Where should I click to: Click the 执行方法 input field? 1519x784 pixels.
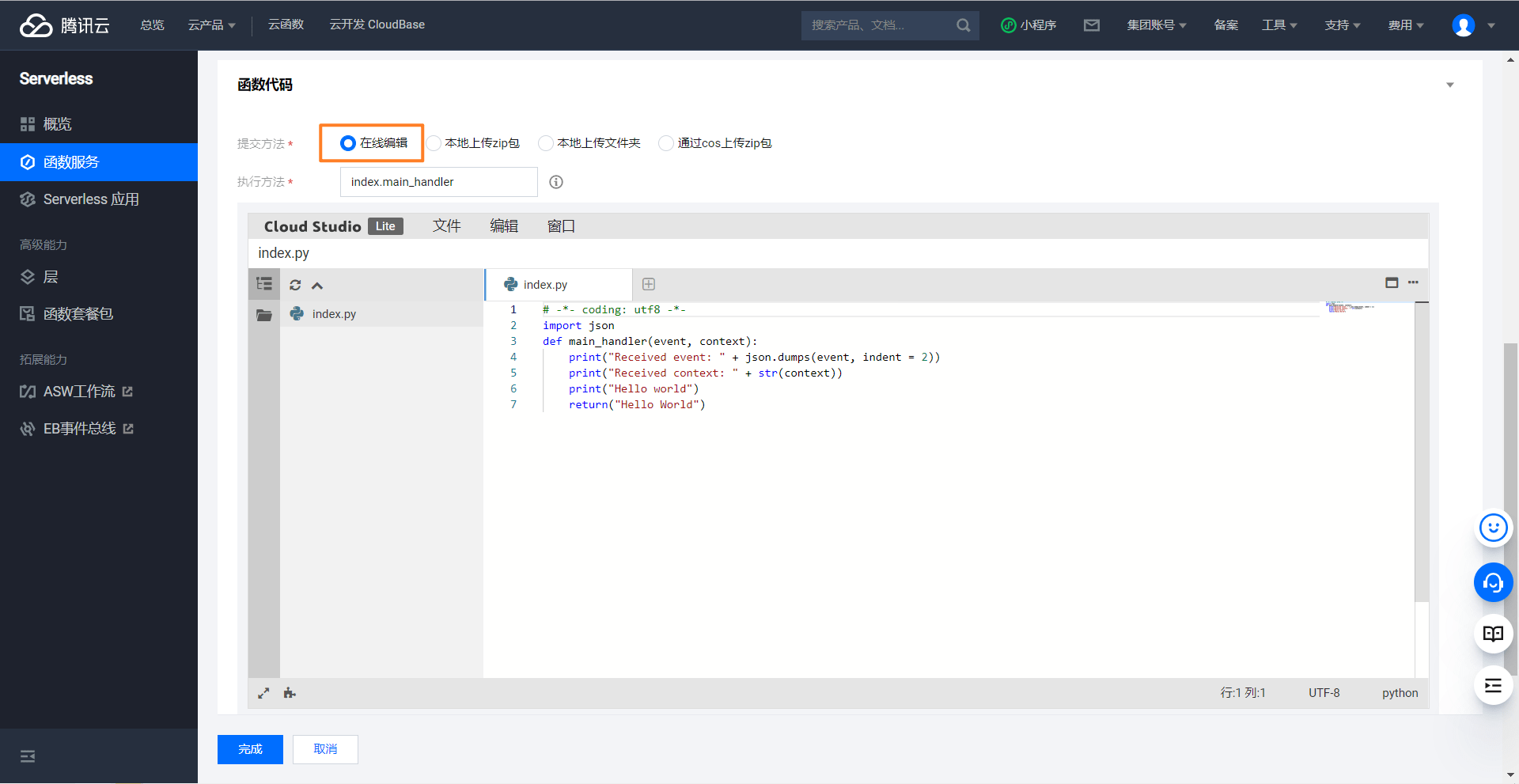tap(438, 182)
